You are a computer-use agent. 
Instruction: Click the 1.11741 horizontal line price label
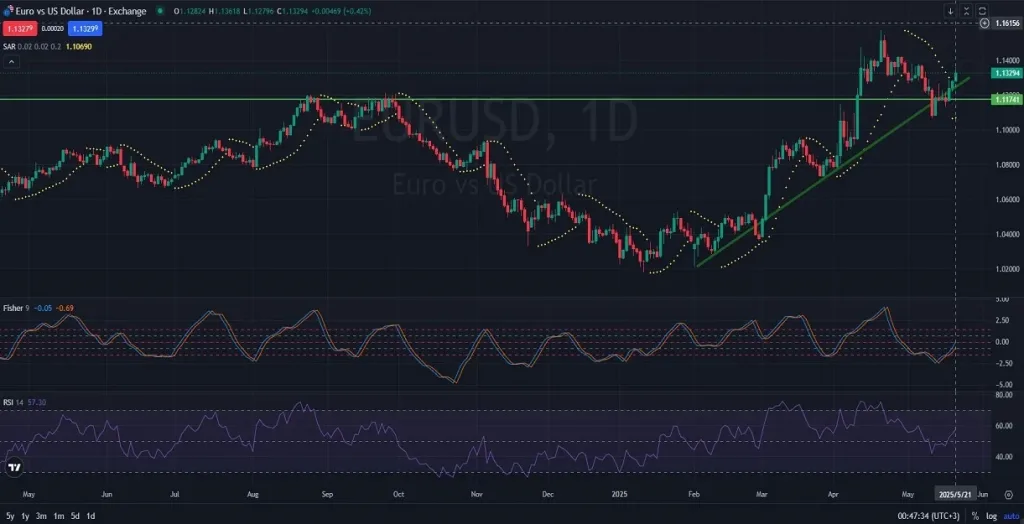1006,99
